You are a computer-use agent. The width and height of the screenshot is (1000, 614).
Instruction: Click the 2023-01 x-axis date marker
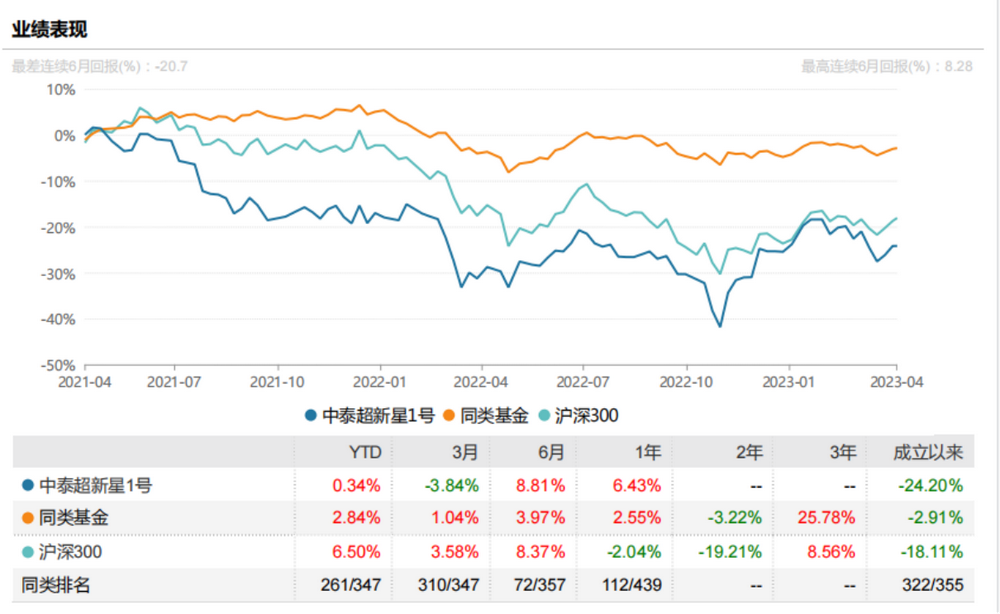(790, 382)
